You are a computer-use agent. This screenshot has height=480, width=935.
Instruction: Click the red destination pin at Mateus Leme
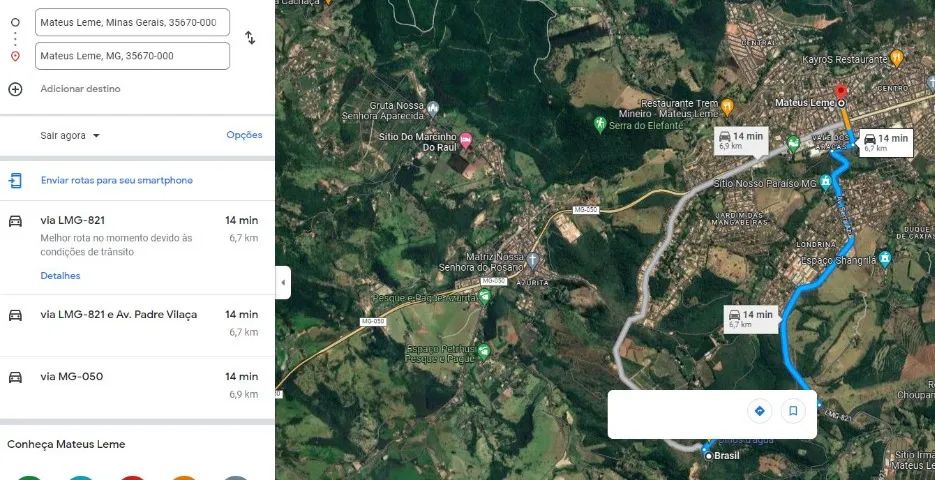coord(841,92)
